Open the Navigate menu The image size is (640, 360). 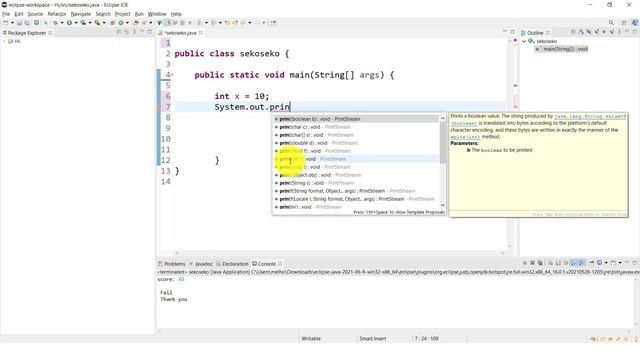(80, 14)
